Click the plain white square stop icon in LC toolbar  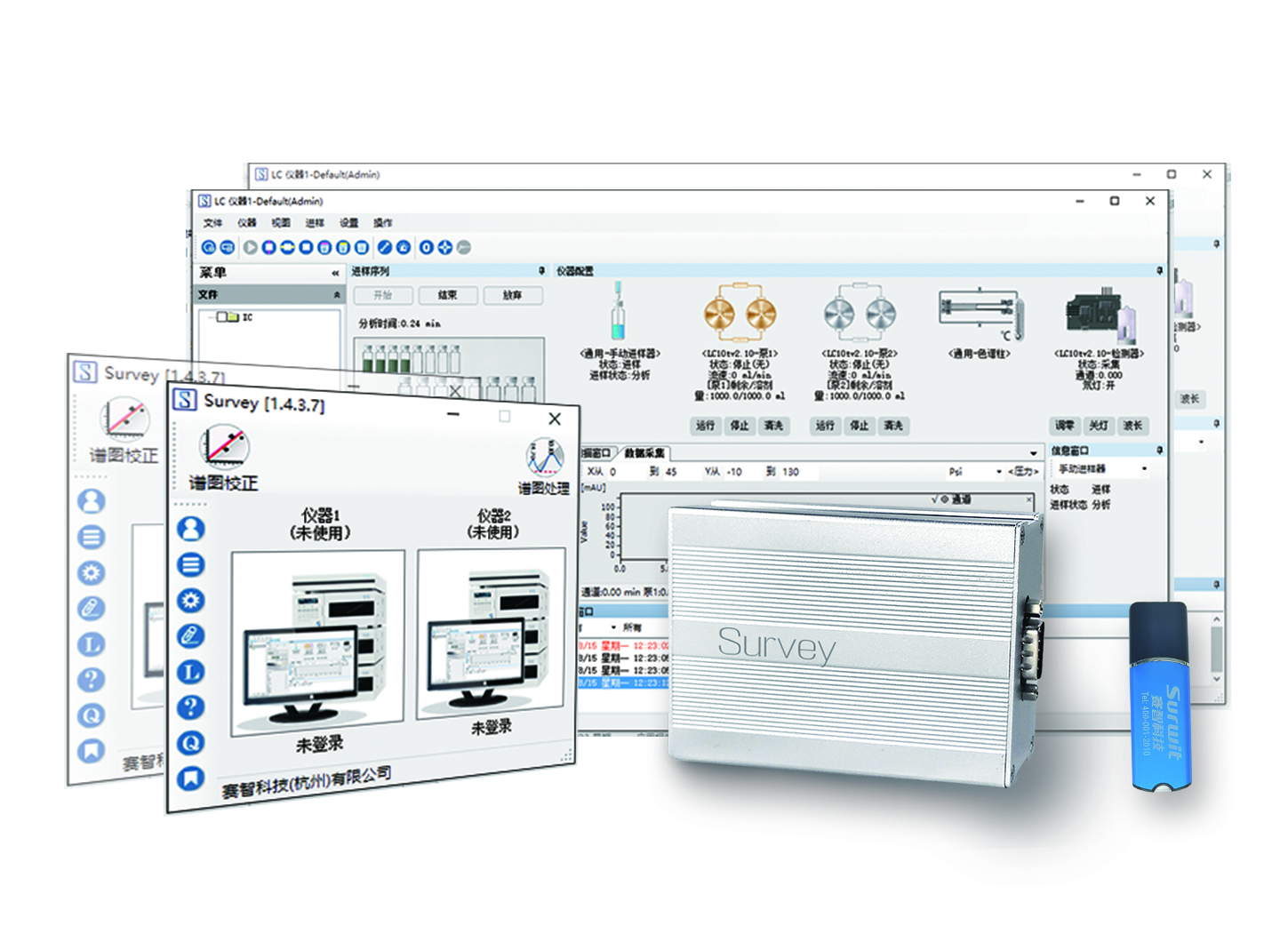(x=306, y=247)
